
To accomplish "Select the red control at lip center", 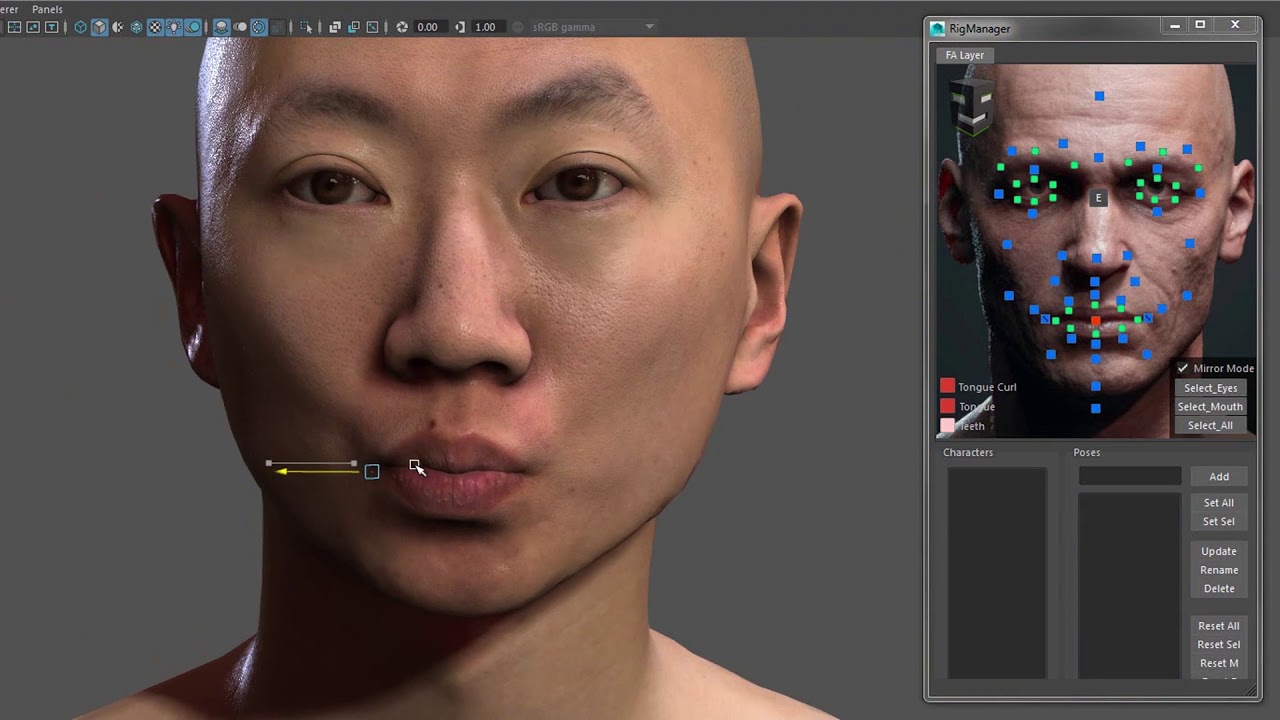I will tap(1096, 321).
